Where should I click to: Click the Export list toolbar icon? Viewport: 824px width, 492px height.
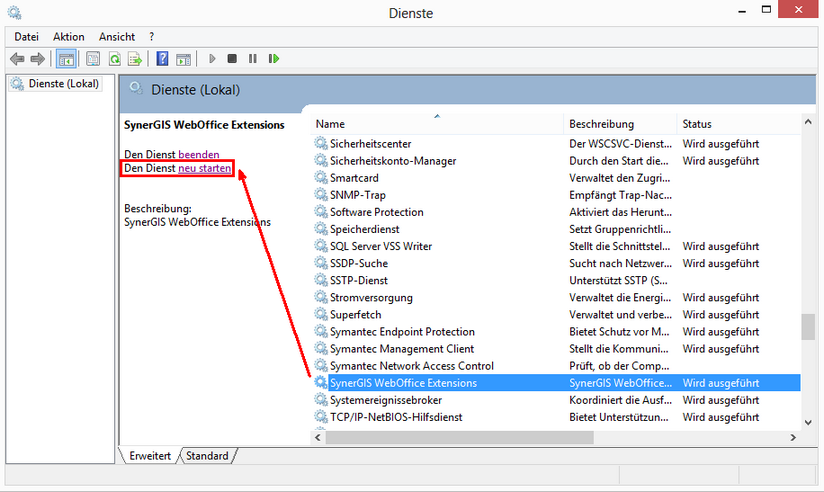[x=135, y=59]
